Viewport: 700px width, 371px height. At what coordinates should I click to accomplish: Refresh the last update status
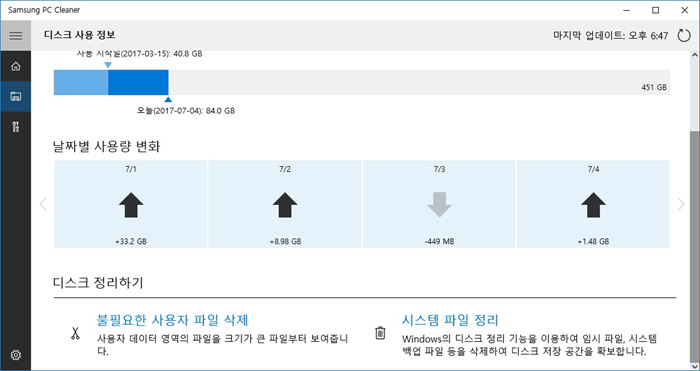(x=683, y=36)
